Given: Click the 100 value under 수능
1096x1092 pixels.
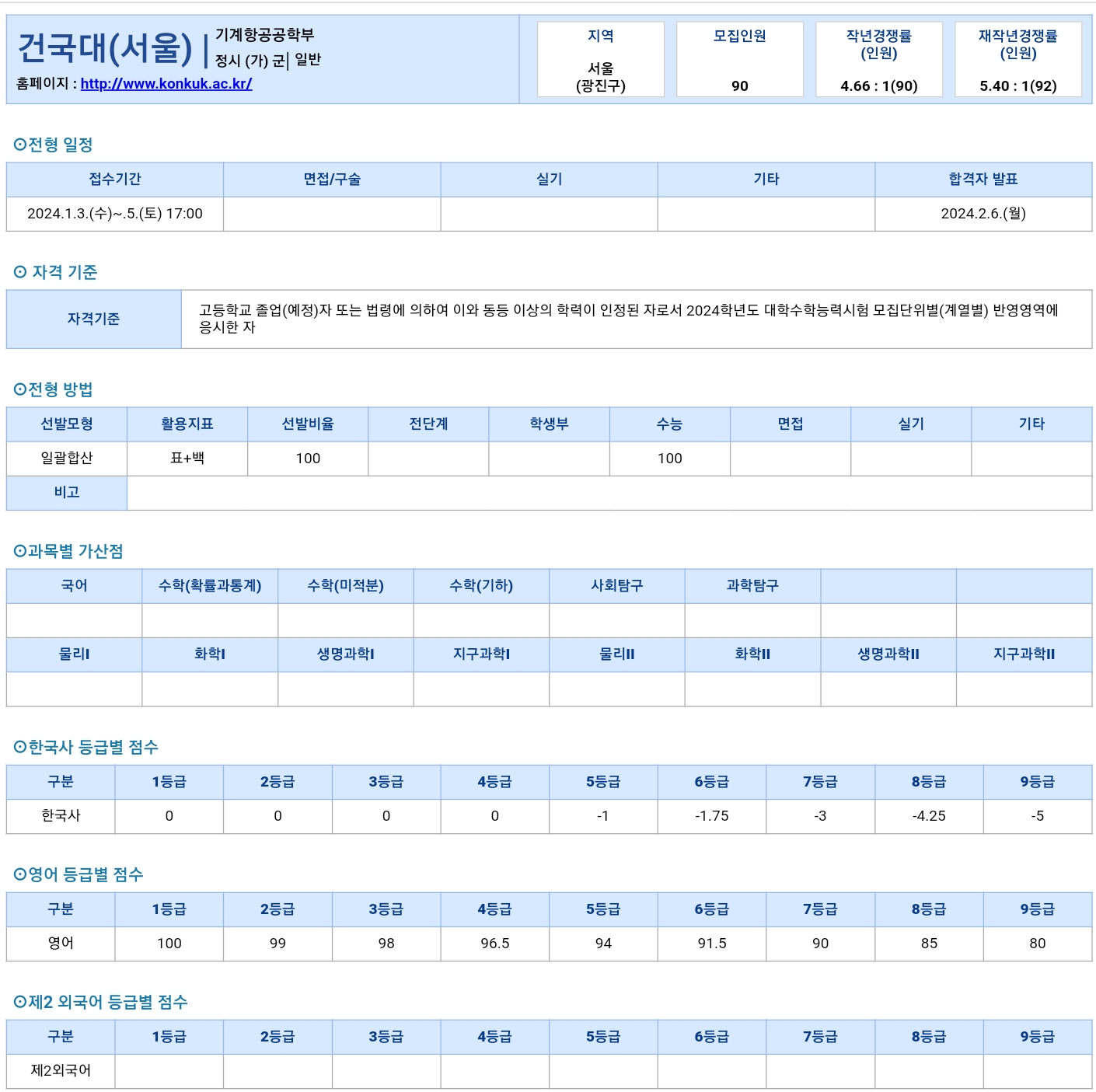Looking at the screenshot, I should tap(670, 459).
